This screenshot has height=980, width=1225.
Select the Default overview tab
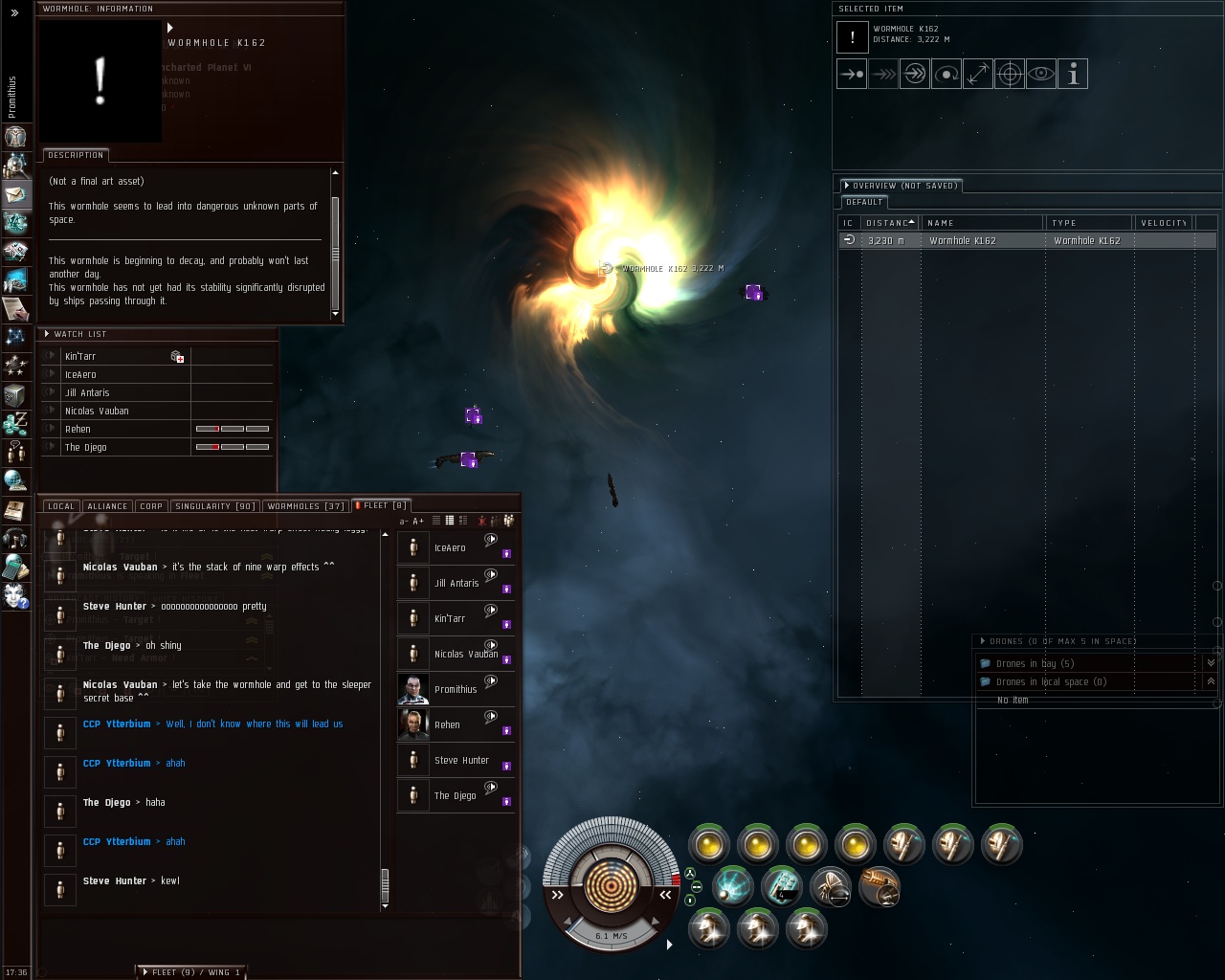(864, 202)
